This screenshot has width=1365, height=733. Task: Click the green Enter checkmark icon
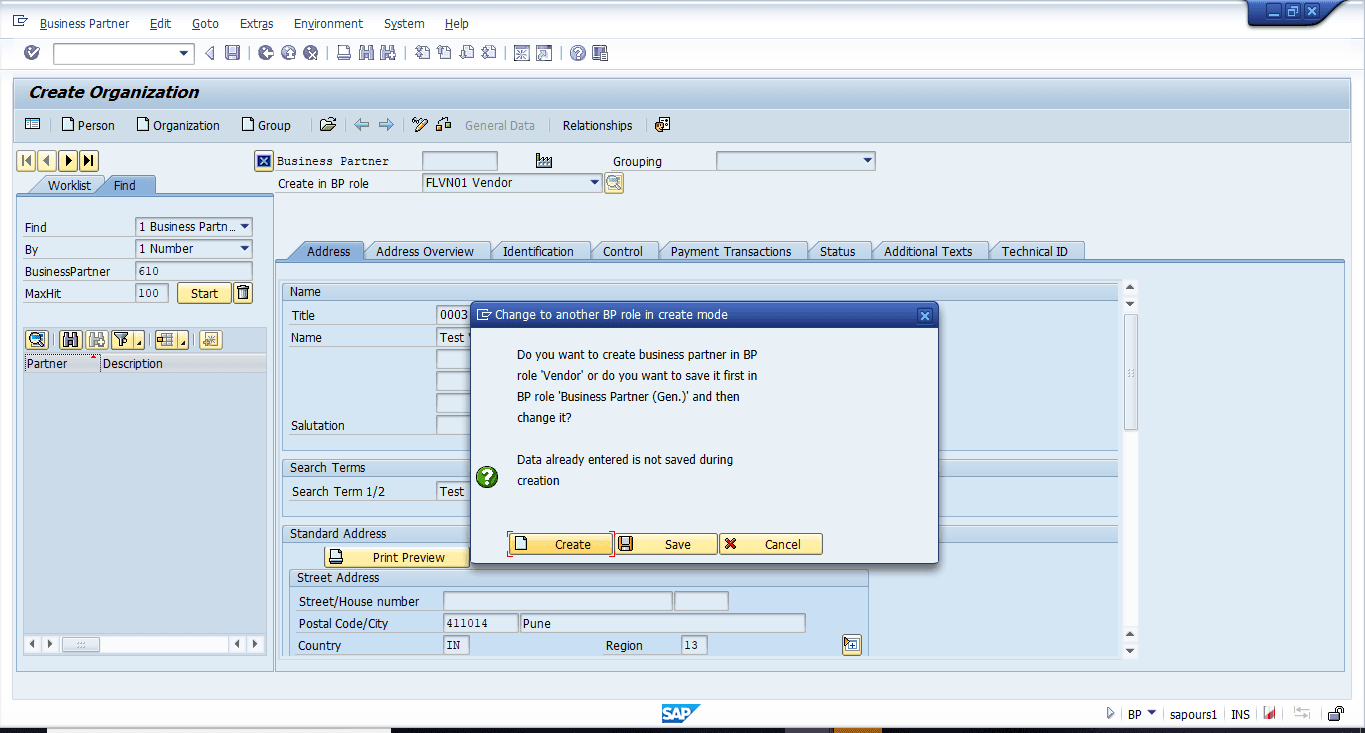tap(32, 53)
